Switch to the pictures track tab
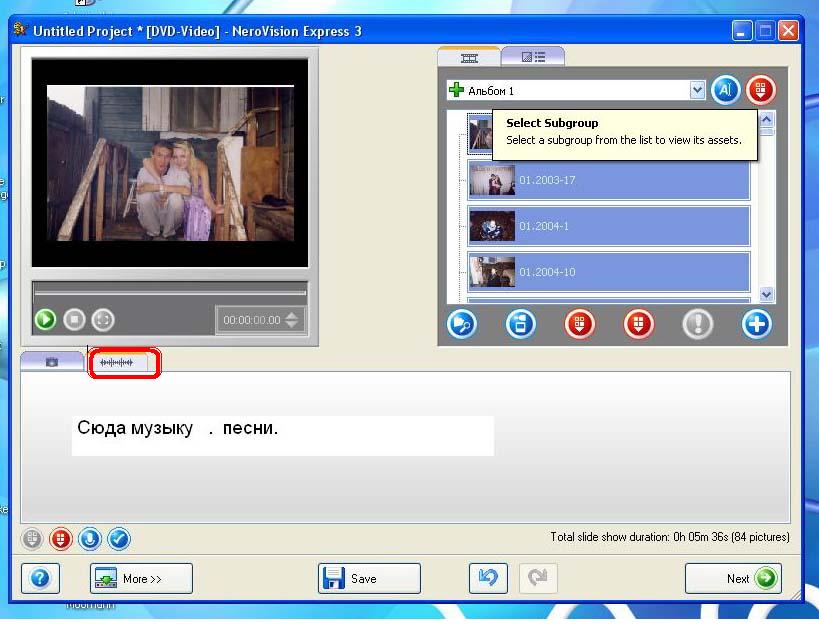819x642 pixels. pyautogui.click(x=52, y=362)
